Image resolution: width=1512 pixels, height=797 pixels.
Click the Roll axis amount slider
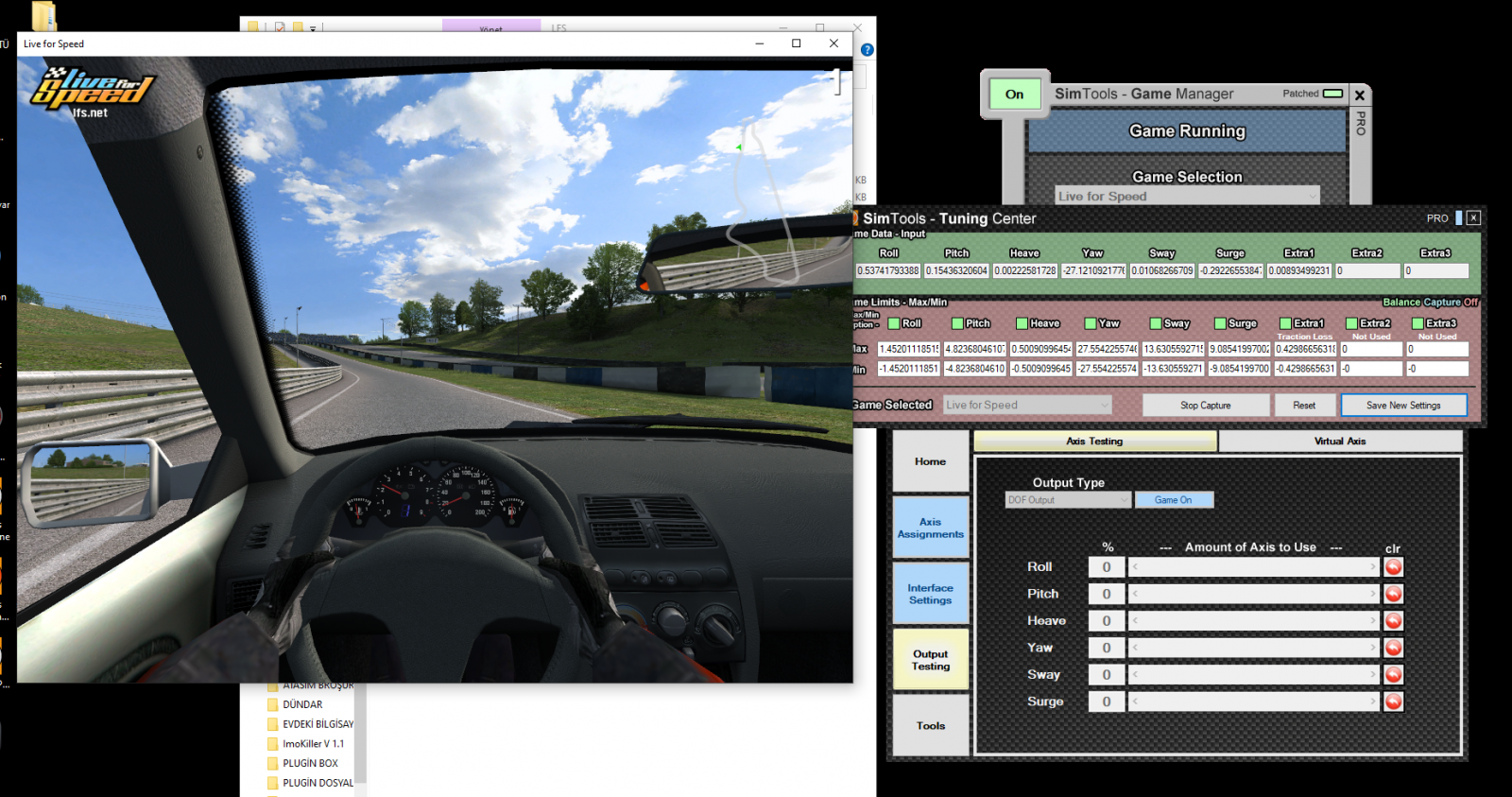coord(1255,567)
